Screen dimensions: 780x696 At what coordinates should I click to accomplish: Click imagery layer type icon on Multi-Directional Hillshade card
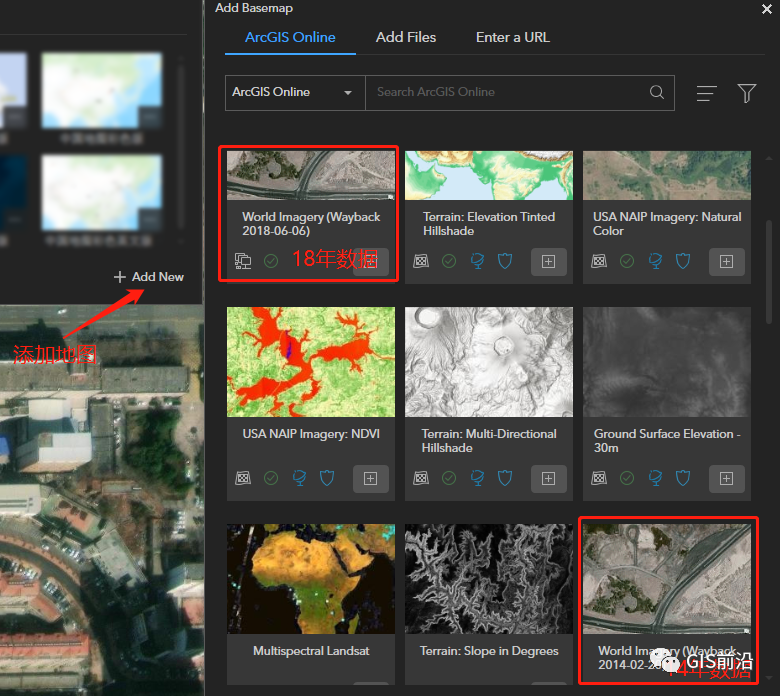coord(421,478)
